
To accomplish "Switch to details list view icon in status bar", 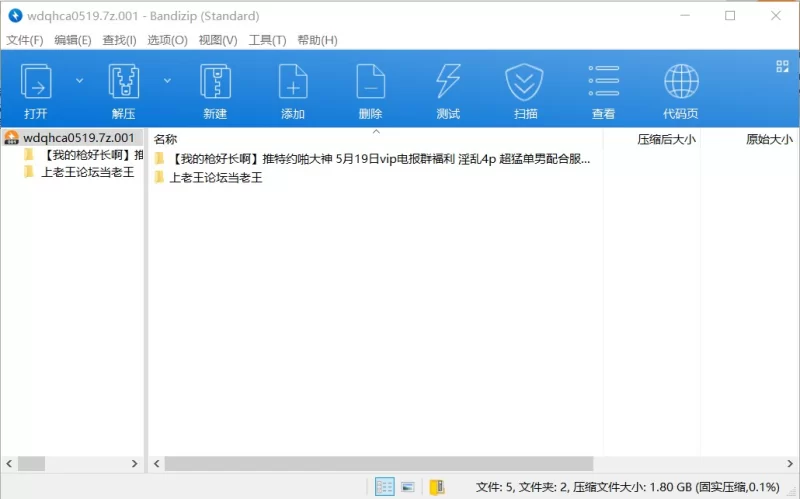I will point(384,487).
